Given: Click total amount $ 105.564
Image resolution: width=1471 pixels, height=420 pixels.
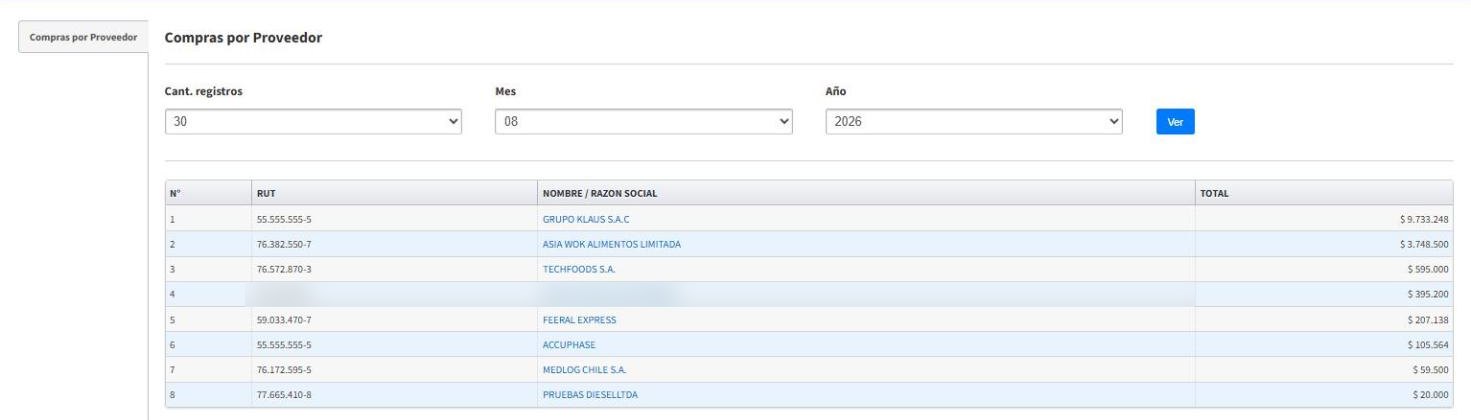Looking at the screenshot, I should point(1427,345).
